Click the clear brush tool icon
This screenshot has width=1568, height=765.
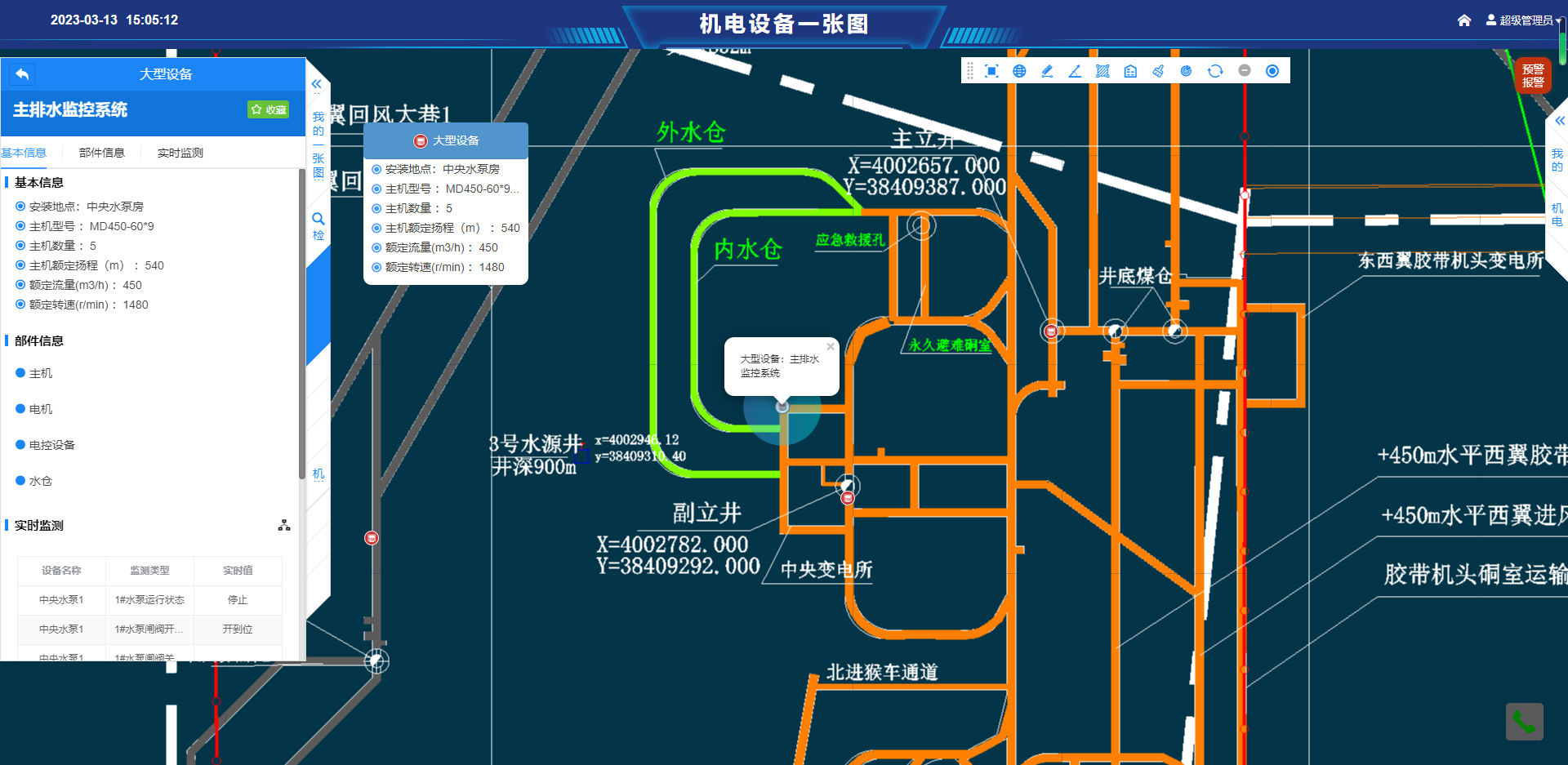coord(1158,71)
